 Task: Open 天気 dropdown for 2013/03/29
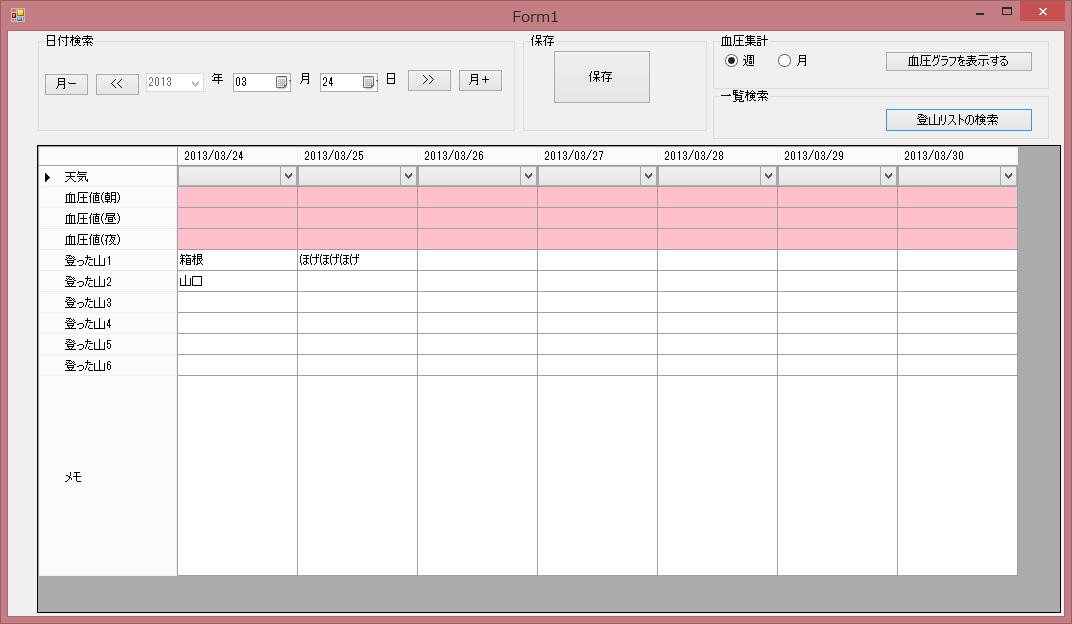(888, 176)
